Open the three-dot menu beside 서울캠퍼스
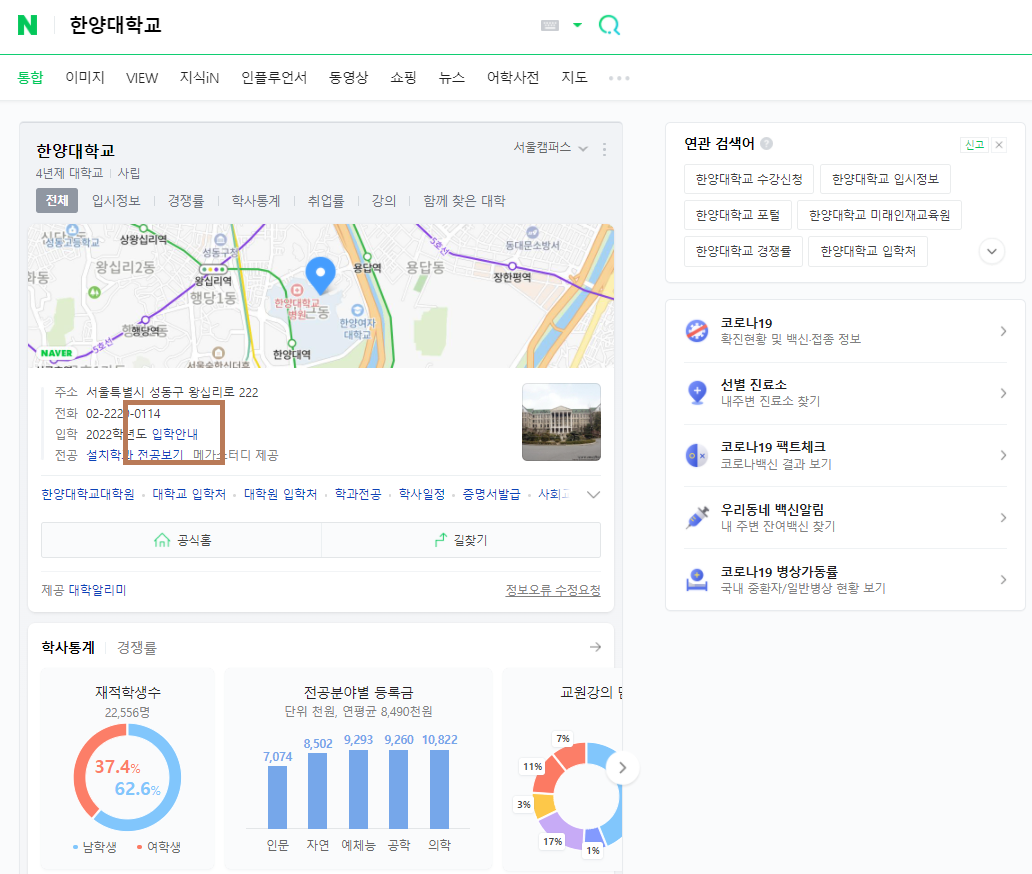Viewport: 1032px width, 874px height. pyautogui.click(x=604, y=147)
